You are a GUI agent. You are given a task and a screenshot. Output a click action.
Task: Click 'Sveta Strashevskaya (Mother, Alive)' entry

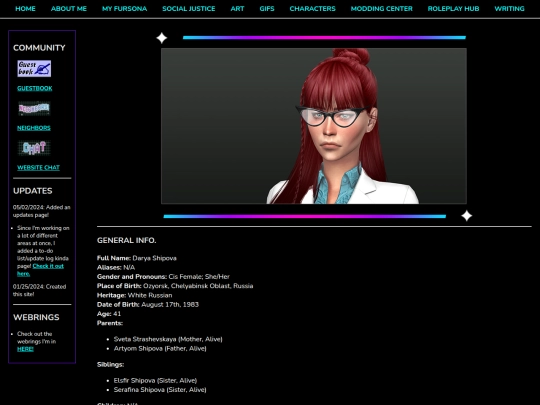tap(168, 340)
